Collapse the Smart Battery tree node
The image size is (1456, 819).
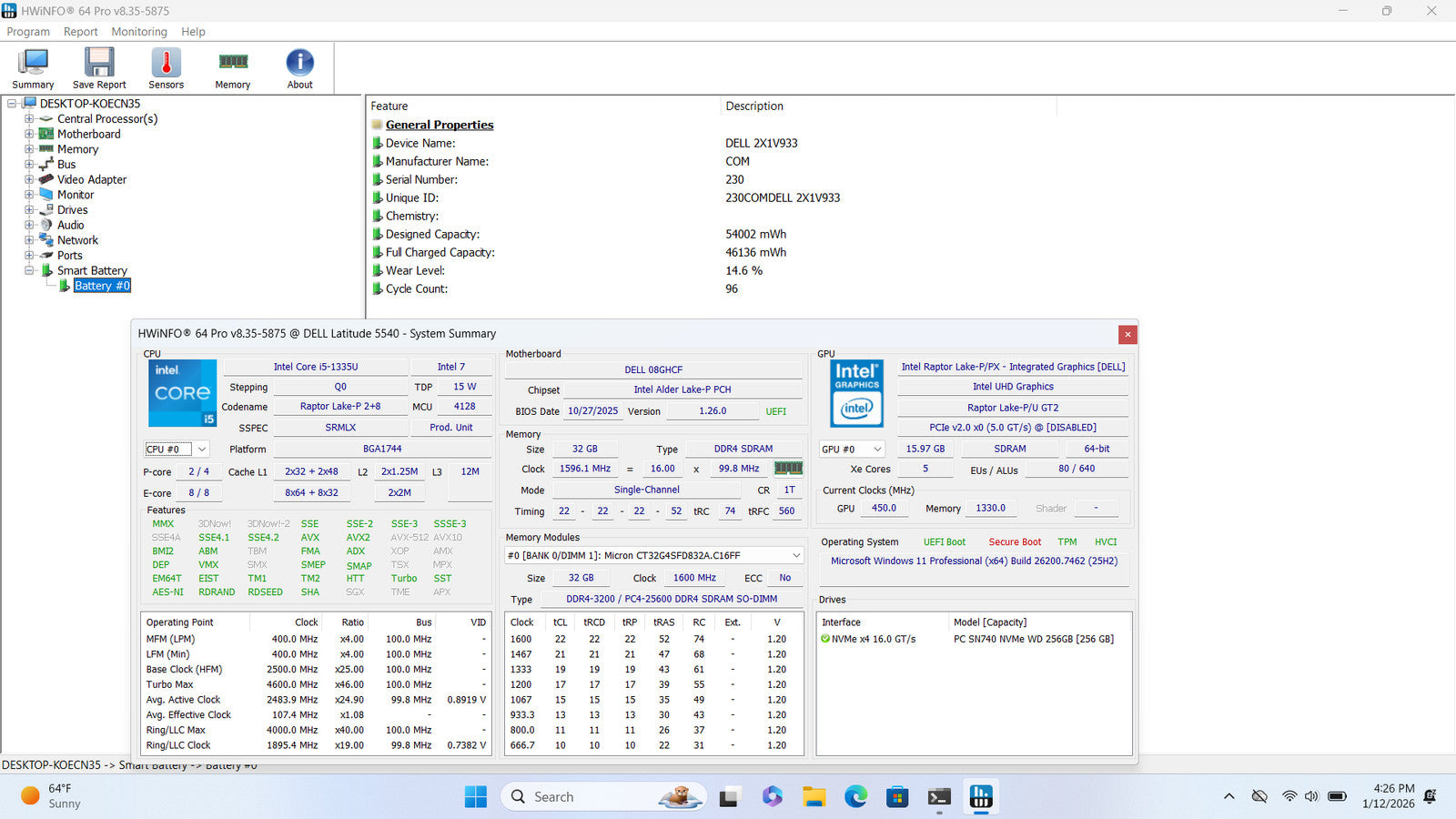tap(29, 271)
